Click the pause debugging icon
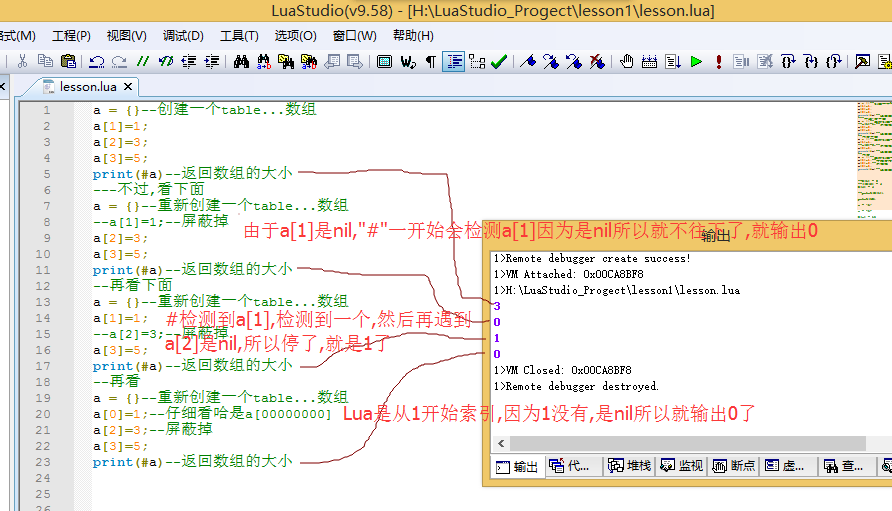The image size is (892, 511). 741,61
